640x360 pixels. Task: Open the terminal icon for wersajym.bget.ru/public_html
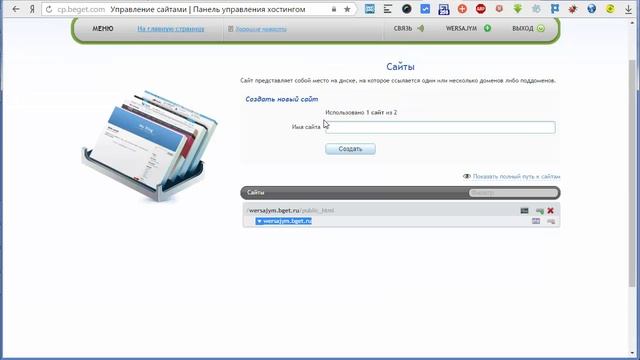(x=524, y=211)
